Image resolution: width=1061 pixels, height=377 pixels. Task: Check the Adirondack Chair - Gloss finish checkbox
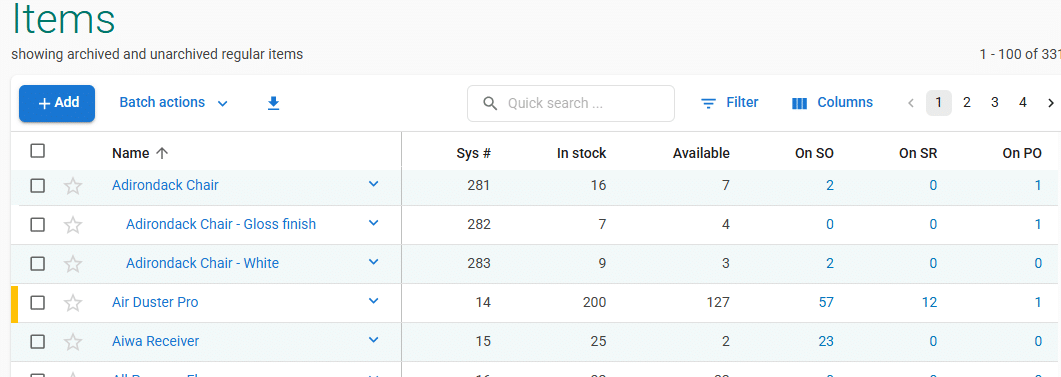point(38,224)
